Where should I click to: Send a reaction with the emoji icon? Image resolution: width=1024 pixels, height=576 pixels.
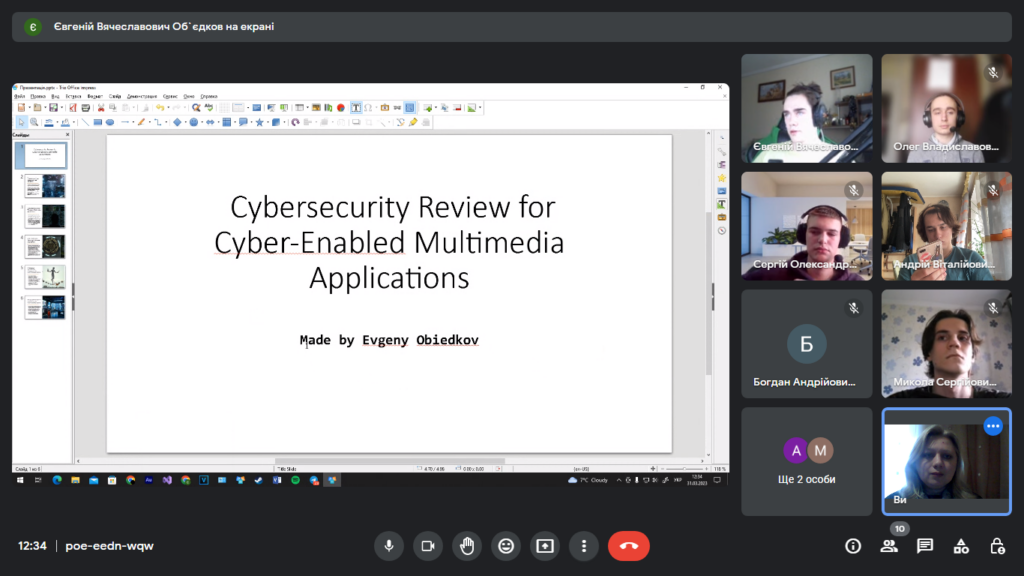click(x=506, y=546)
